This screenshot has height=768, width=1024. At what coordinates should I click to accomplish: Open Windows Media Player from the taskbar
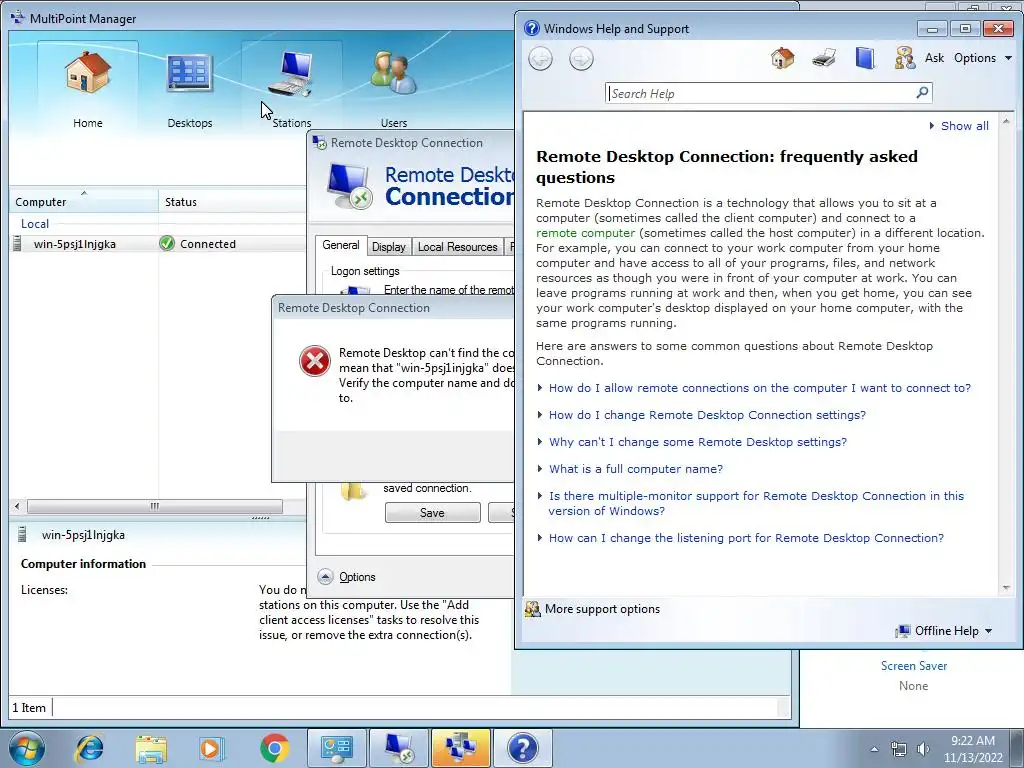pyautogui.click(x=212, y=748)
